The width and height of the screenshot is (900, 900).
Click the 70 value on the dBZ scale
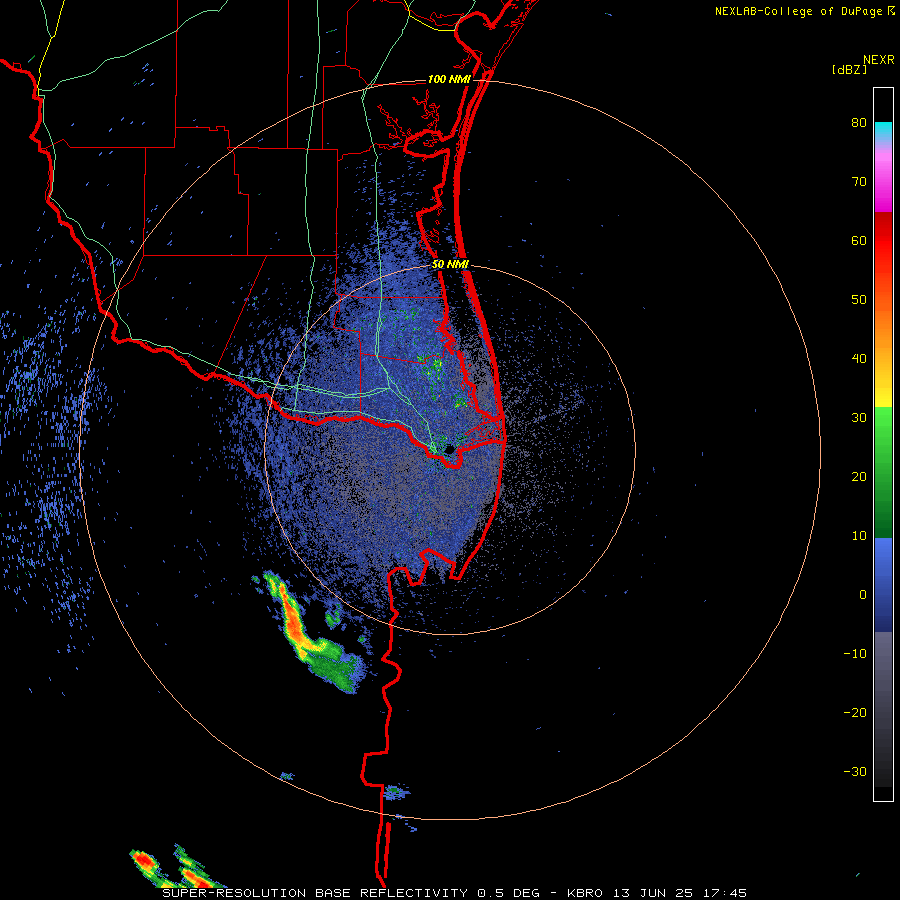coord(859,181)
